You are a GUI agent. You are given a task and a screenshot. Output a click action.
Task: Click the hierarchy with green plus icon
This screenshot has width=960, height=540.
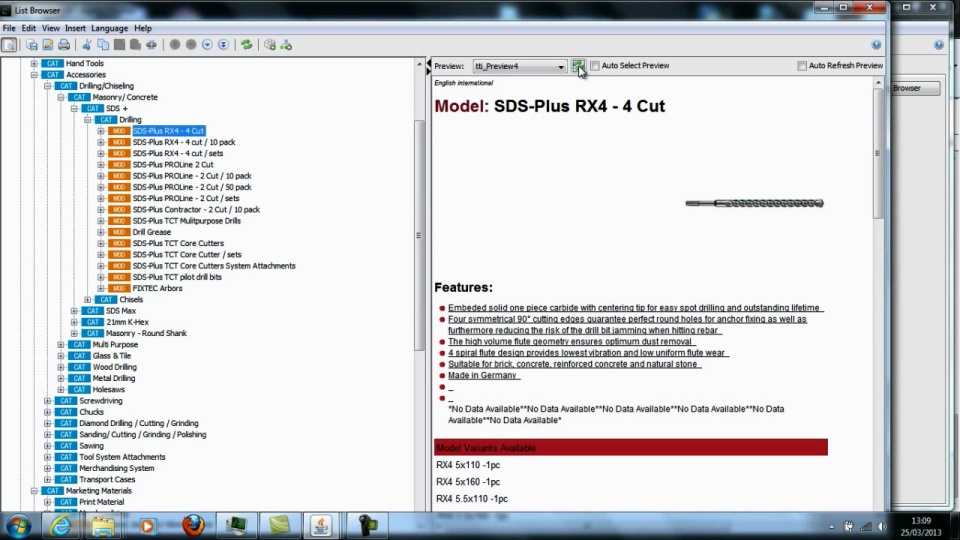pyautogui.click(x=286, y=45)
